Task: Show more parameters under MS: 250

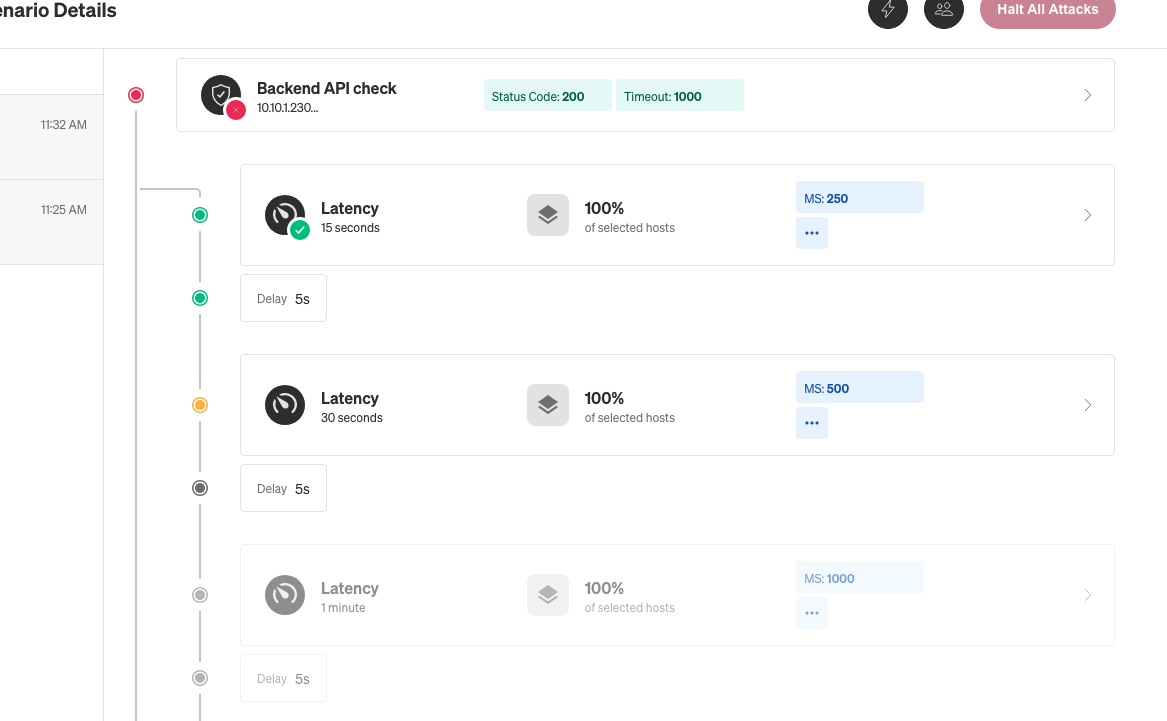Action: pyautogui.click(x=811, y=233)
